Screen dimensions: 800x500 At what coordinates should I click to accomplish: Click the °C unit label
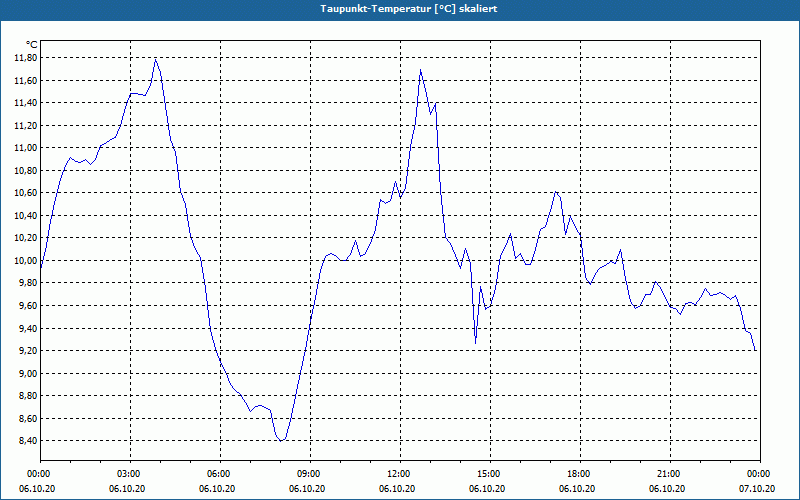tap(32, 45)
